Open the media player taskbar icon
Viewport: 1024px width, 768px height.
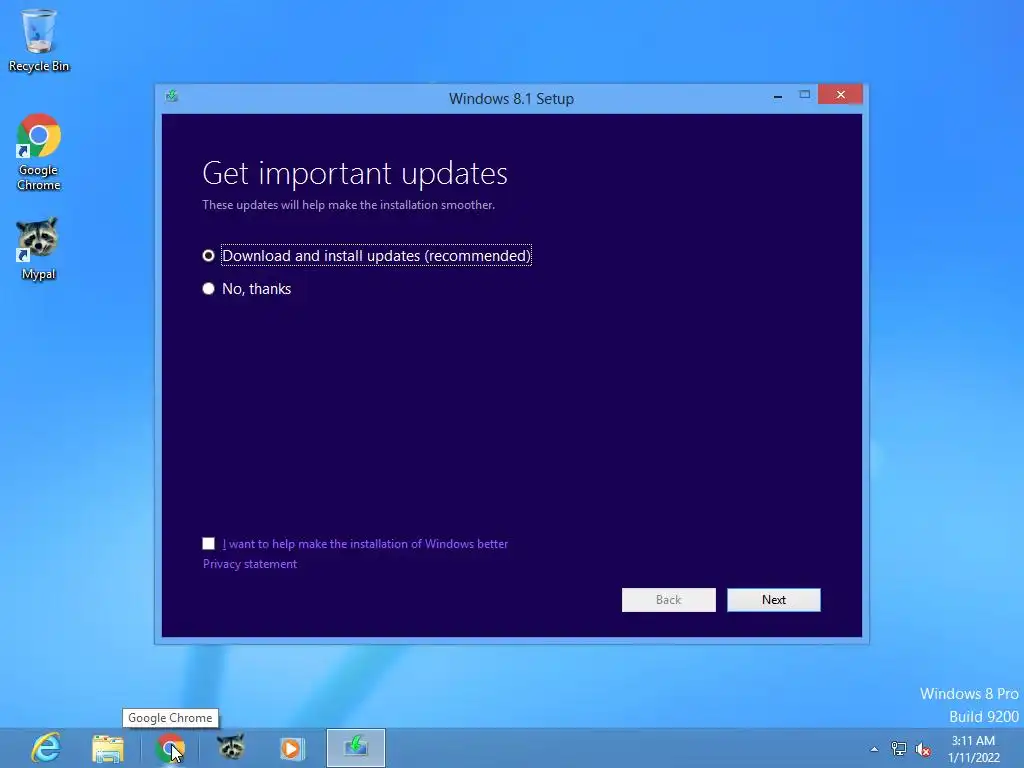tap(292, 748)
